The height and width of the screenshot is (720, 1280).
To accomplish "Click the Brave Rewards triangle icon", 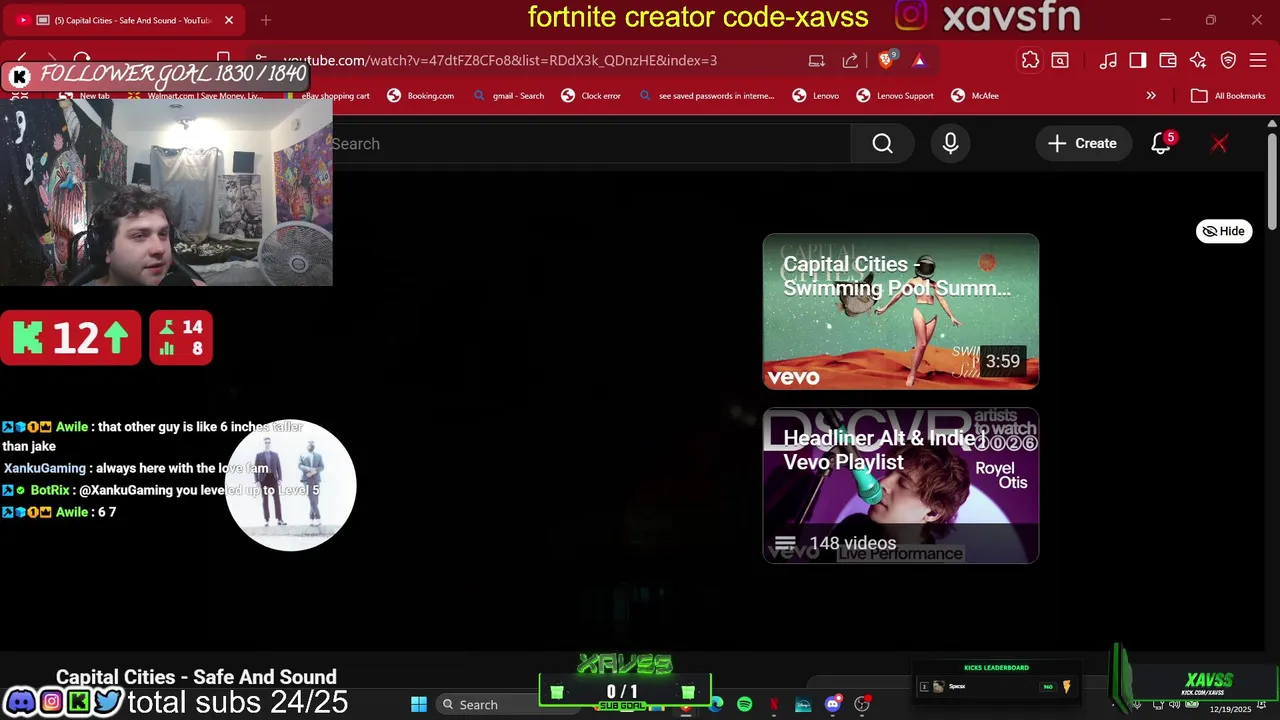I will tap(919, 60).
